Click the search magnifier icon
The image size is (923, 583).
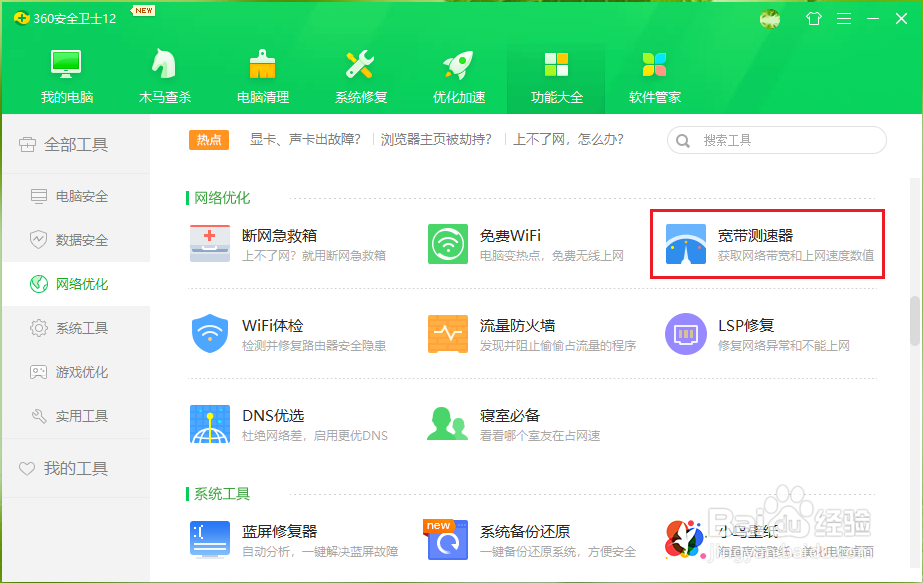pyautogui.click(x=683, y=141)
